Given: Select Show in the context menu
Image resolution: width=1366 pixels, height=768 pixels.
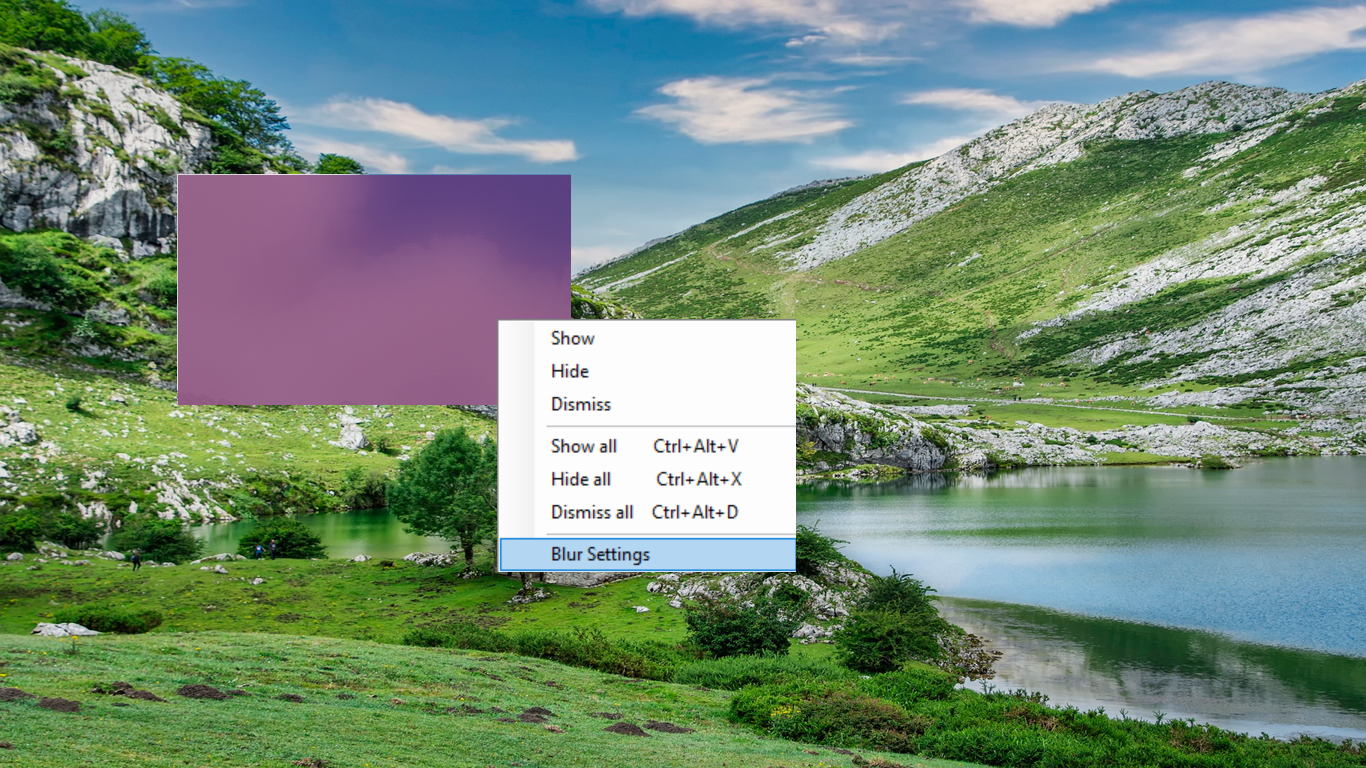Looking at the screenshot, I should click(573, 338).
